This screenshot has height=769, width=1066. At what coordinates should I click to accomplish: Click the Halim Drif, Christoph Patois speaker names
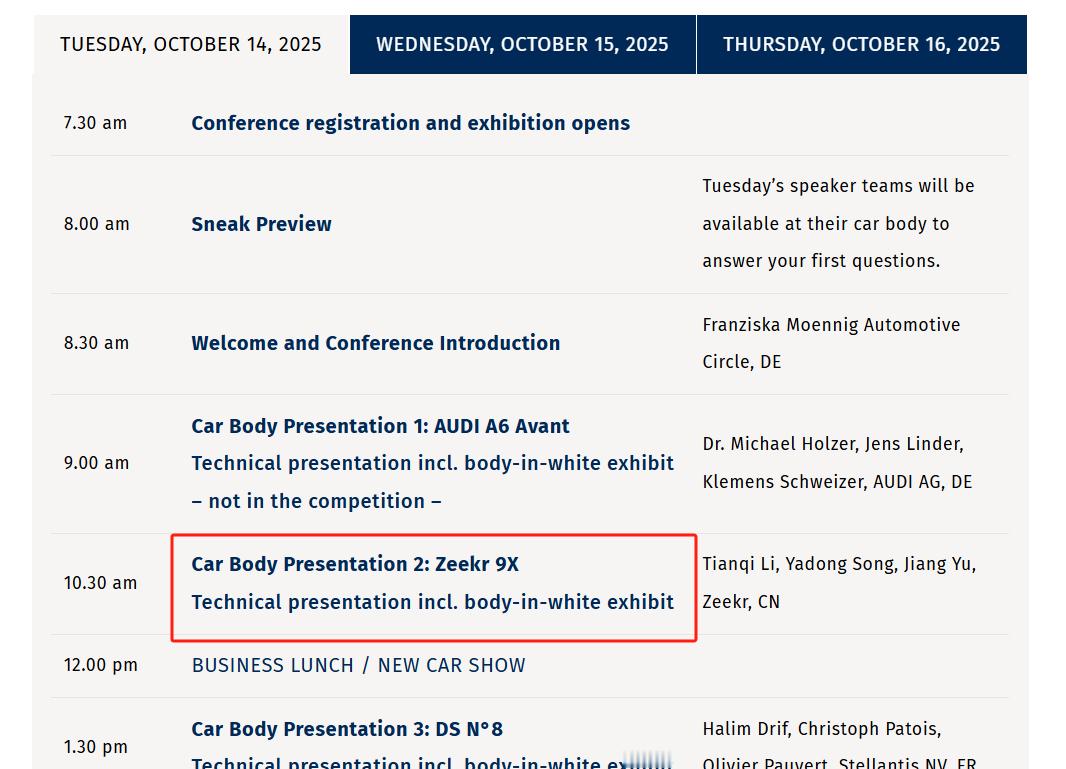point(822,729)
